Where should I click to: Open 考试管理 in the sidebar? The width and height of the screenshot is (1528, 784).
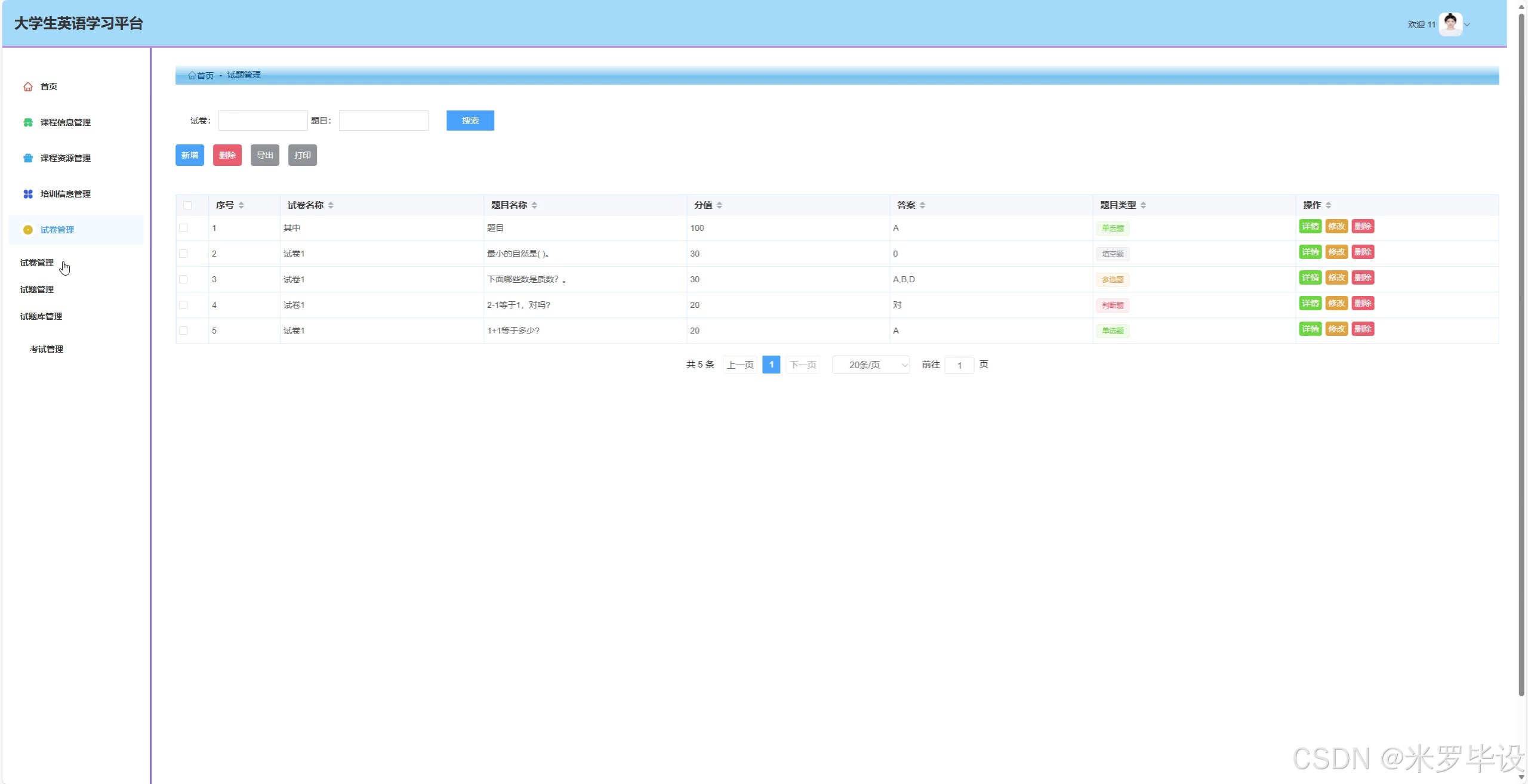(x=47, y=349)
